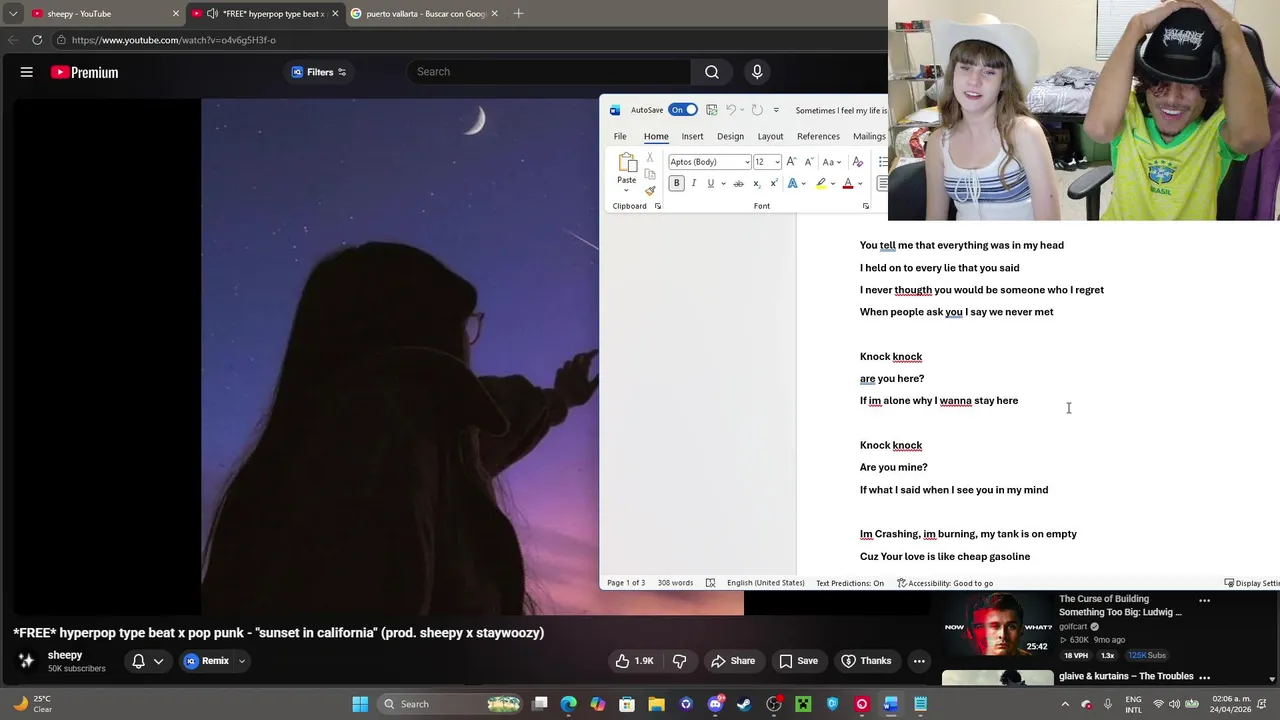
Task: Toggle Subscript formatting
Action: tap(757, 184)
